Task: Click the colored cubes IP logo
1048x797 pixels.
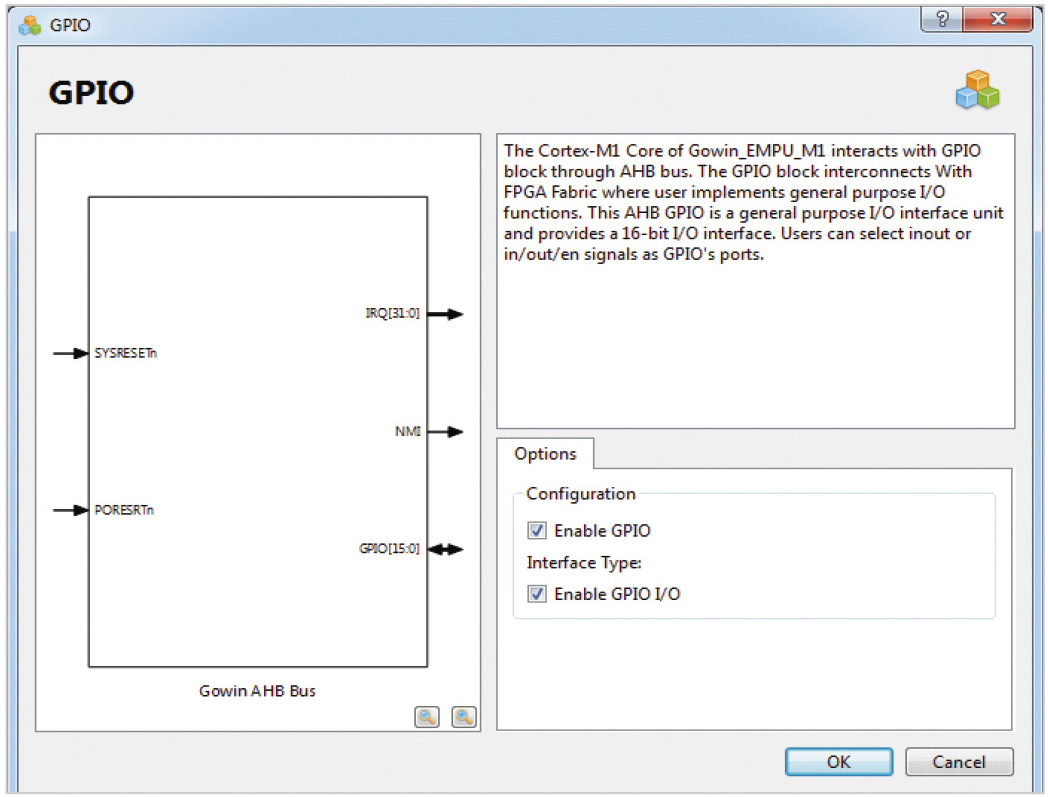Action: (x=977, y=91)
